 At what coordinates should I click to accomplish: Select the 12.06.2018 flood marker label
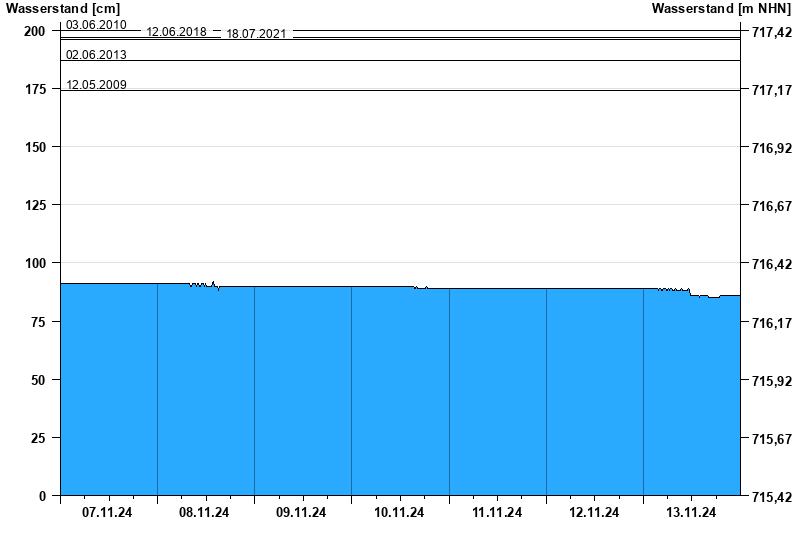tap(176, 32)
